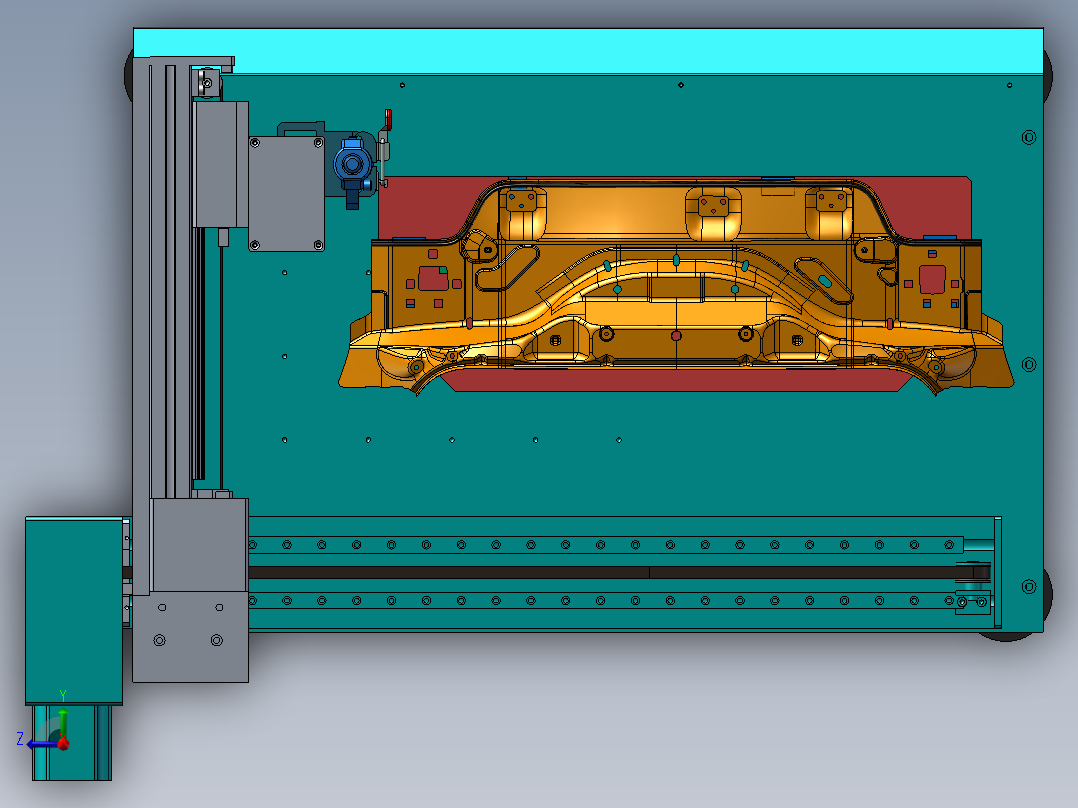1078x808 pixels.
Task: Select the gray carriage base plate with four bolts
Action: (190, 637)
